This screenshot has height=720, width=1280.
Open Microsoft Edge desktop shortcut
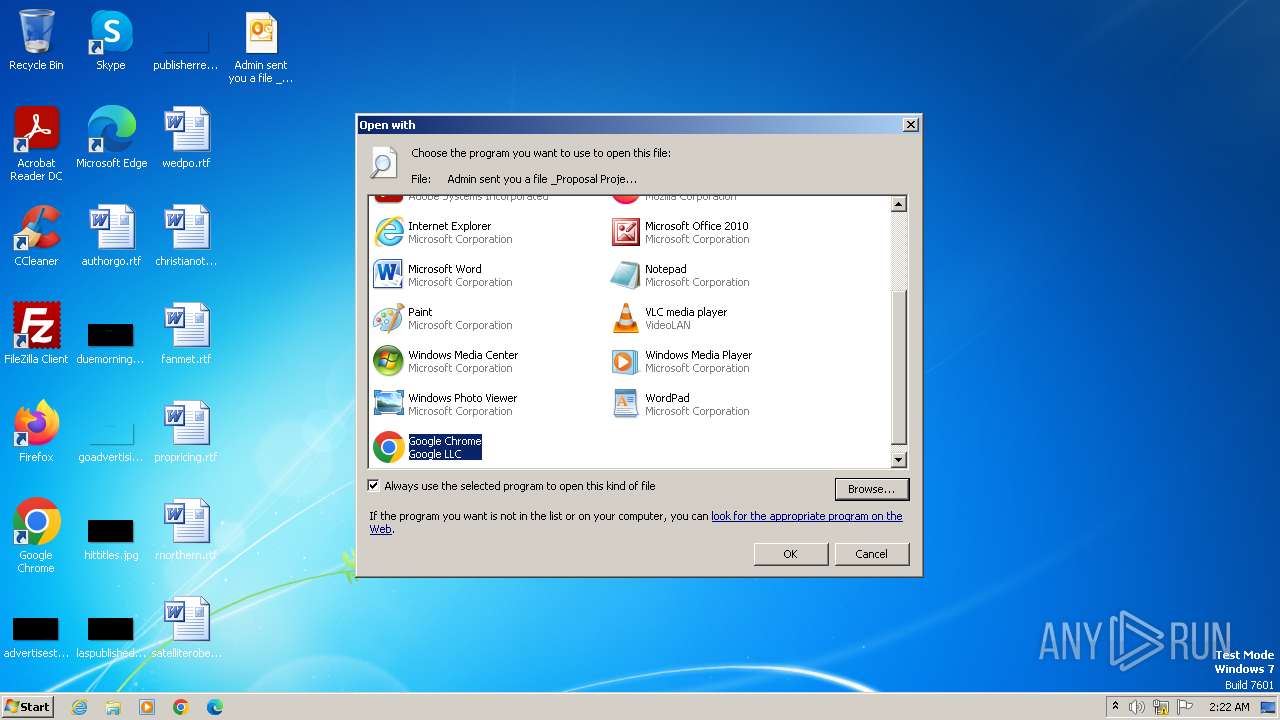point(111,138)
